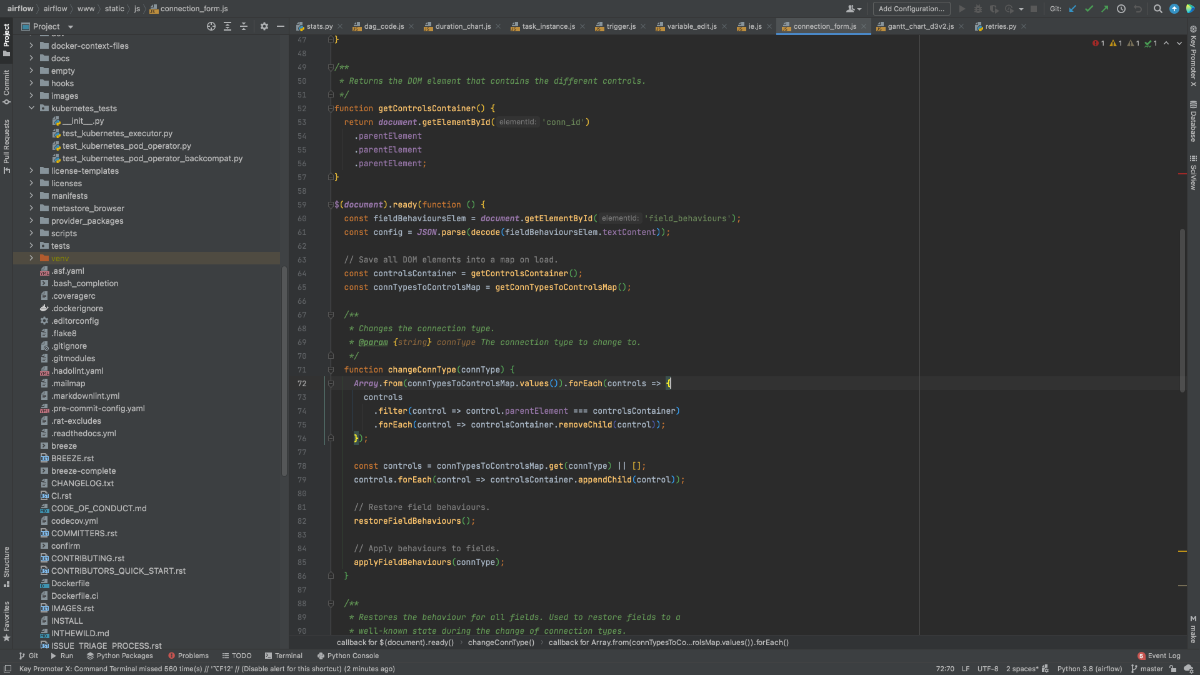This screenshot has width=1200, height=675.
Task: Click locate-file target icon in Project panel
Action: point(211,26)
